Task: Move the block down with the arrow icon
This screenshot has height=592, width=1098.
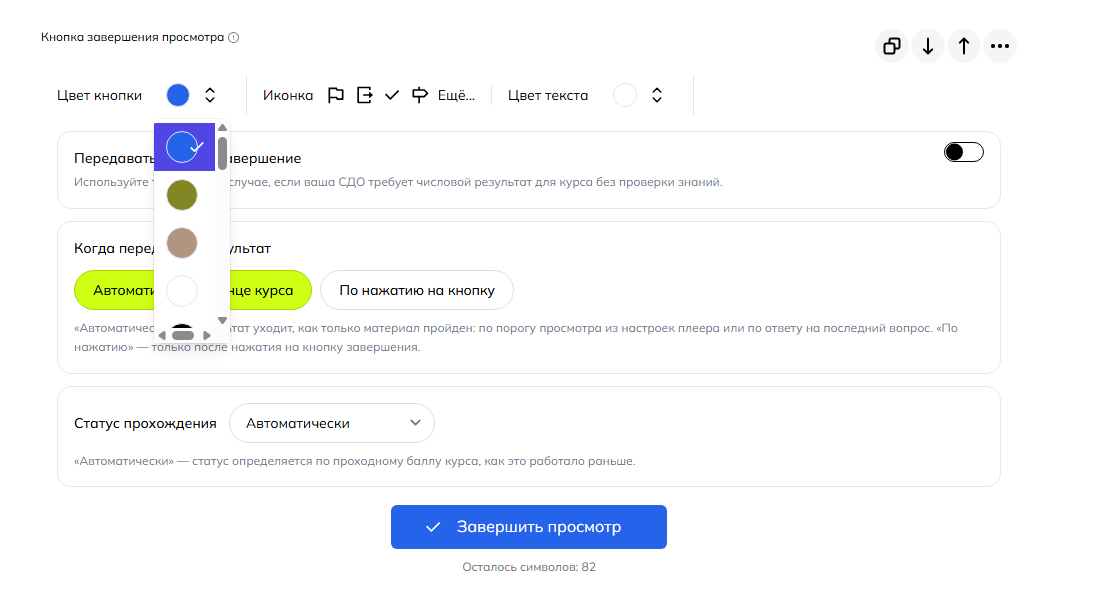Action: [x=928, y=46]
